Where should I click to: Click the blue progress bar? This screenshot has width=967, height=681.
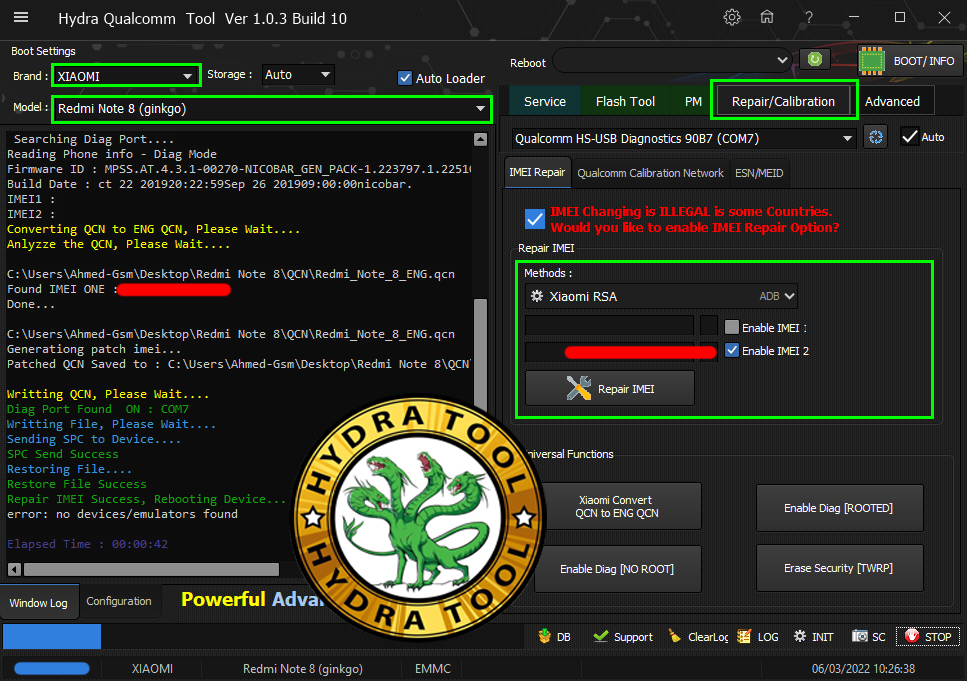pyautogui.click(x=52, y=637)
